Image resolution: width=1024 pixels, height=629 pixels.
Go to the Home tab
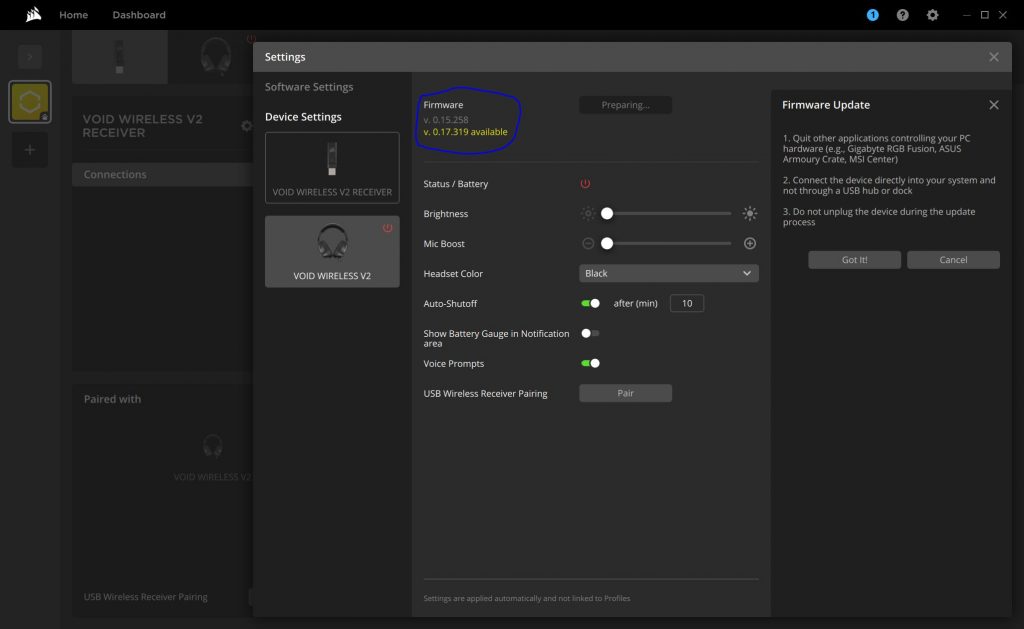74,15
